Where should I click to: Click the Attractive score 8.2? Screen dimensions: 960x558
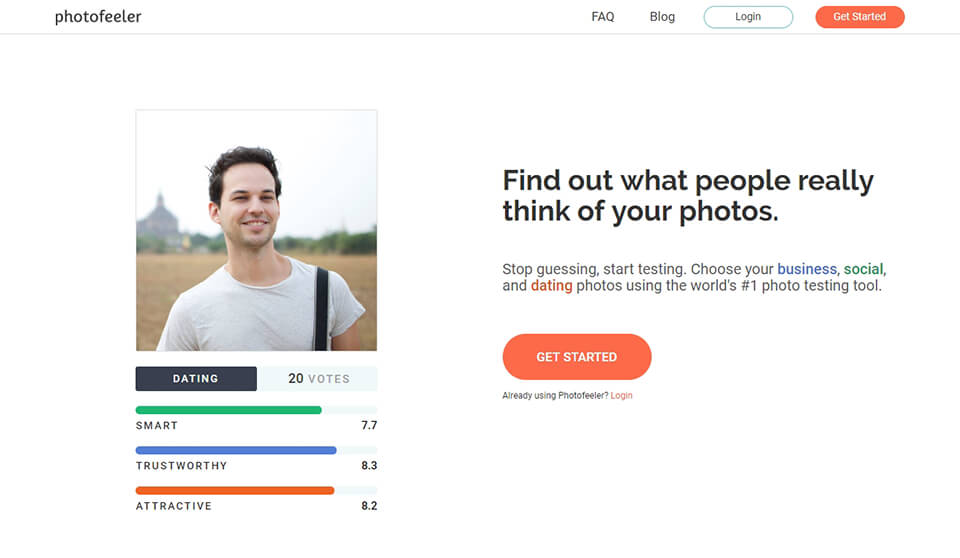pyautogui.click(x=369, y=506)
